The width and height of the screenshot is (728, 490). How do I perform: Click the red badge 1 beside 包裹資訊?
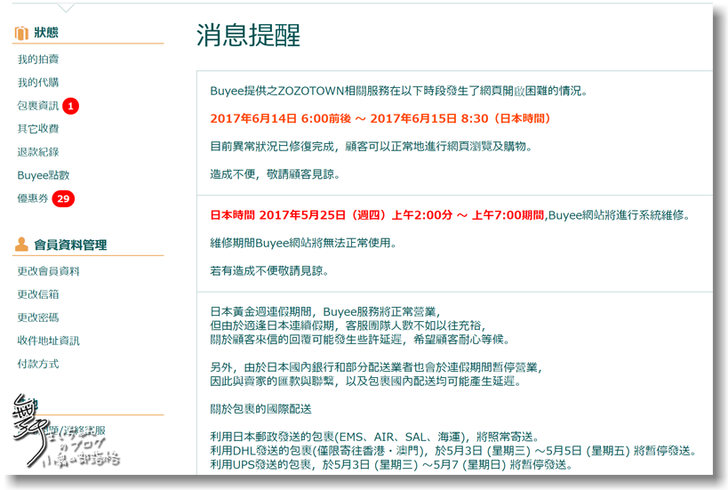pos(71,106)
